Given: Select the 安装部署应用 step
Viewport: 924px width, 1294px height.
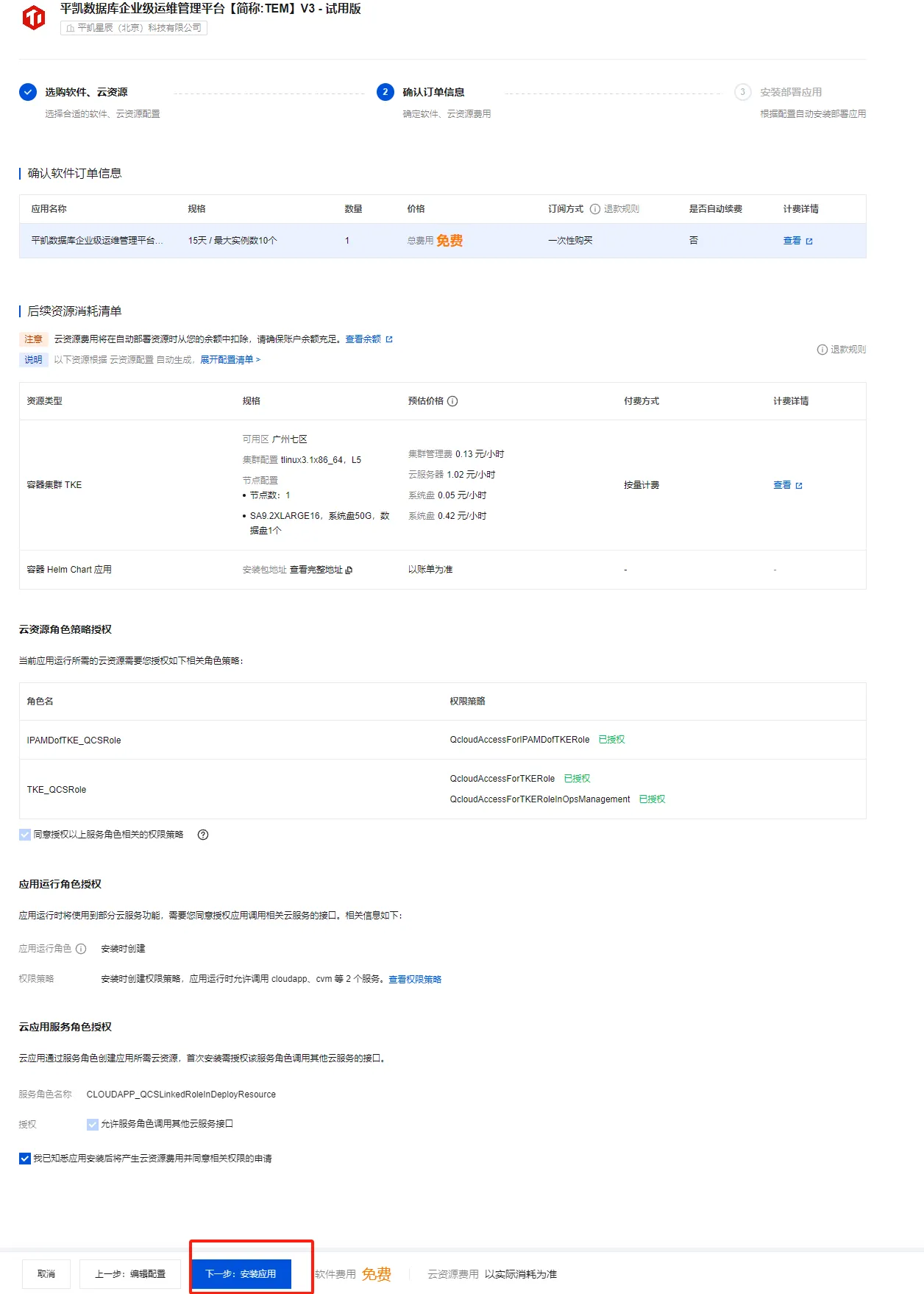Looking at the screenshot, I should pos(791,92).
